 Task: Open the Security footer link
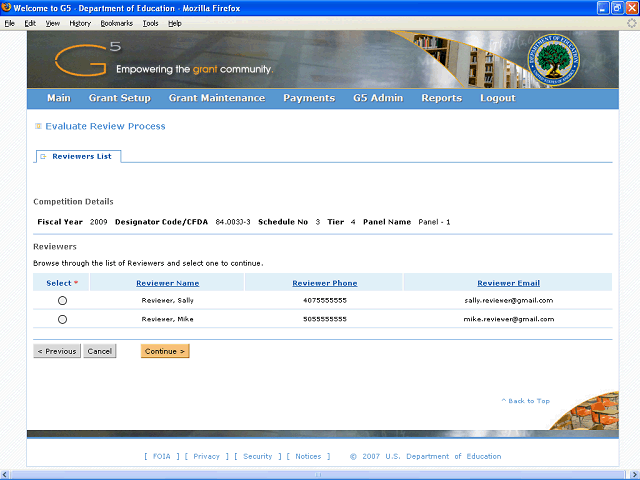tap(258, 456)
